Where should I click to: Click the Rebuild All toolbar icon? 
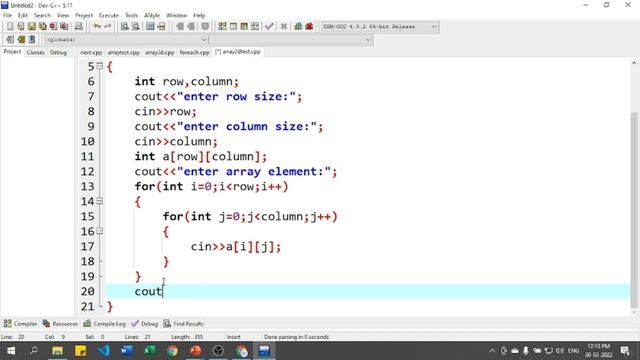click(255, 27)
